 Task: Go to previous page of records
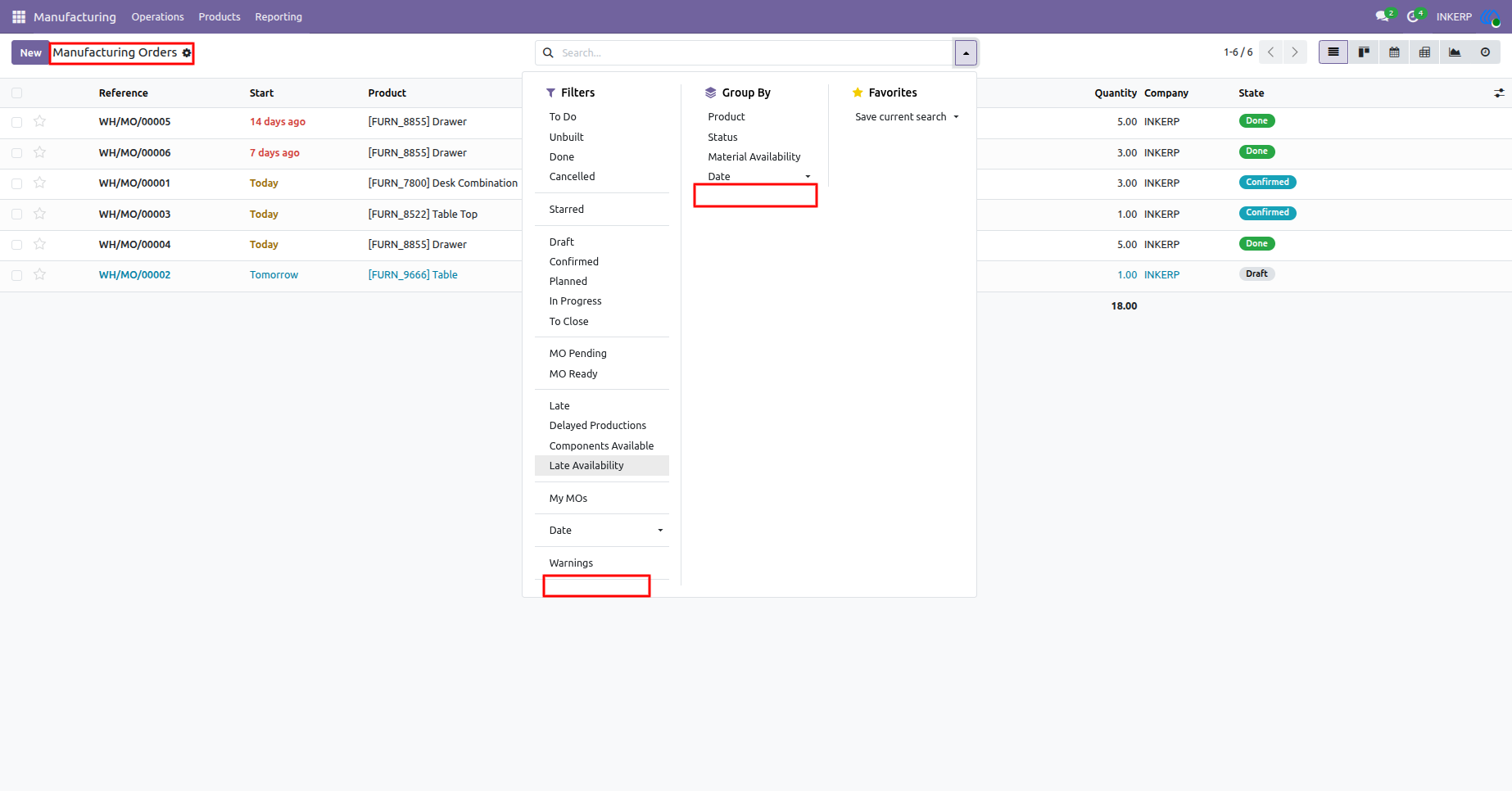[x=1270, y=52]
